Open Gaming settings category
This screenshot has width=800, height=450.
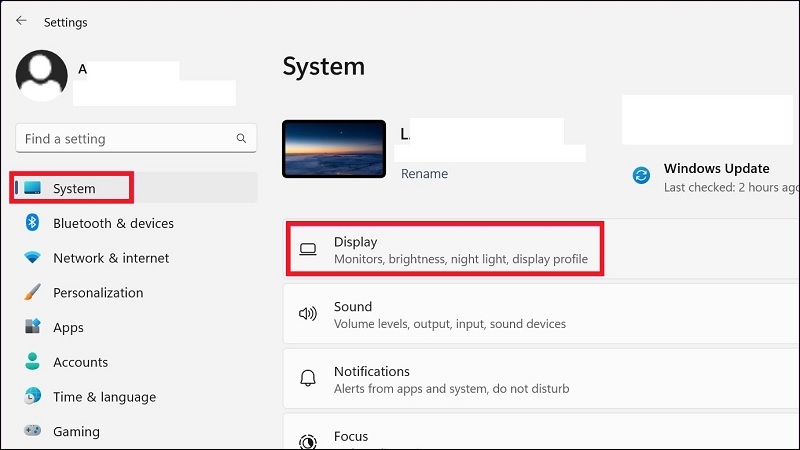coord(136,431)
